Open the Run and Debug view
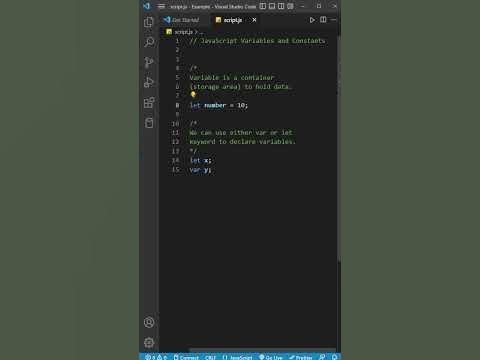 click(149, 82)
